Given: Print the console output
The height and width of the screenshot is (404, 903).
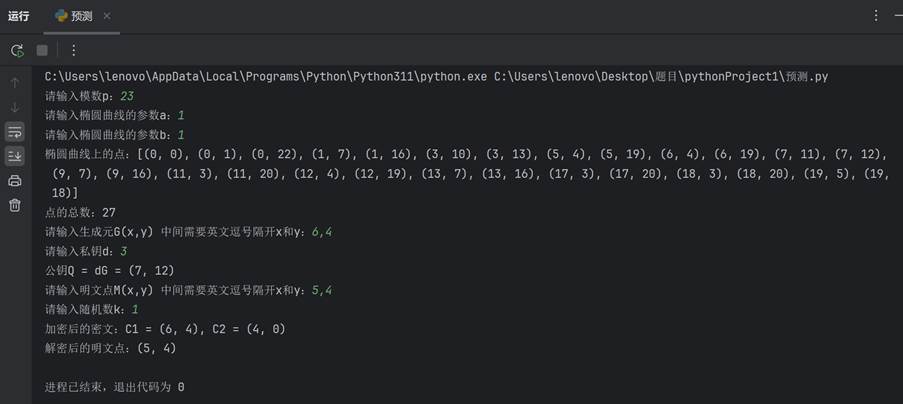Looking at the screenshot, I should pos(15,181).
